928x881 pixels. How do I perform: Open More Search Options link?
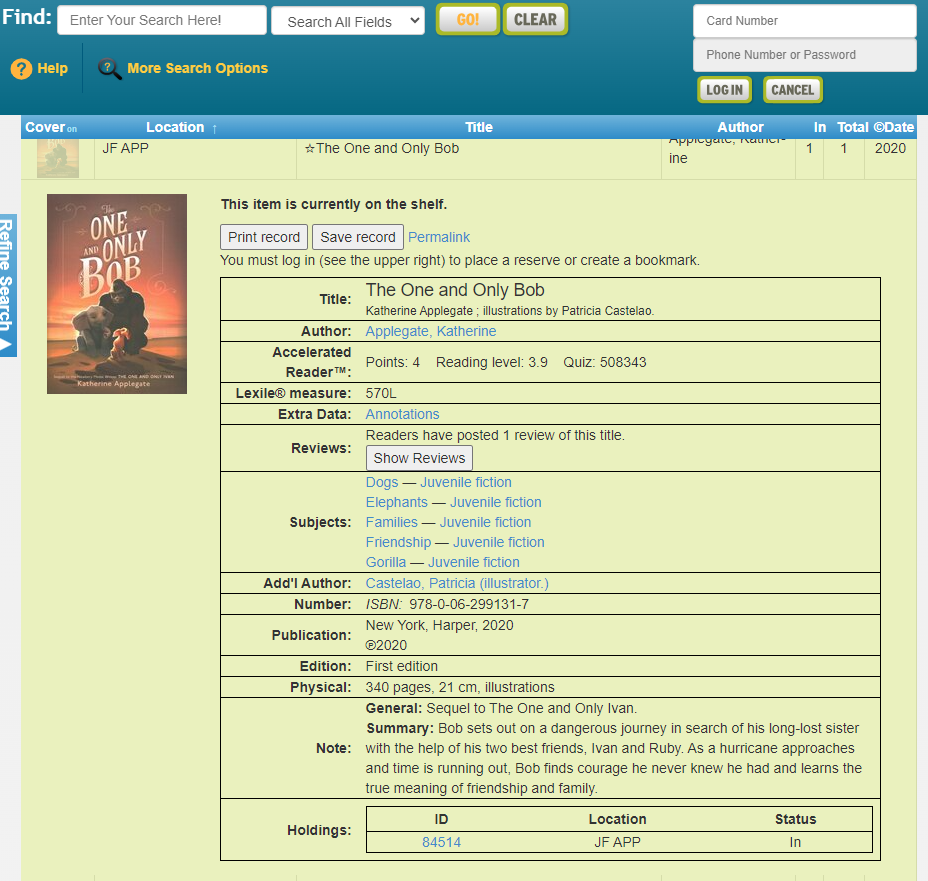tap(198, 69)
